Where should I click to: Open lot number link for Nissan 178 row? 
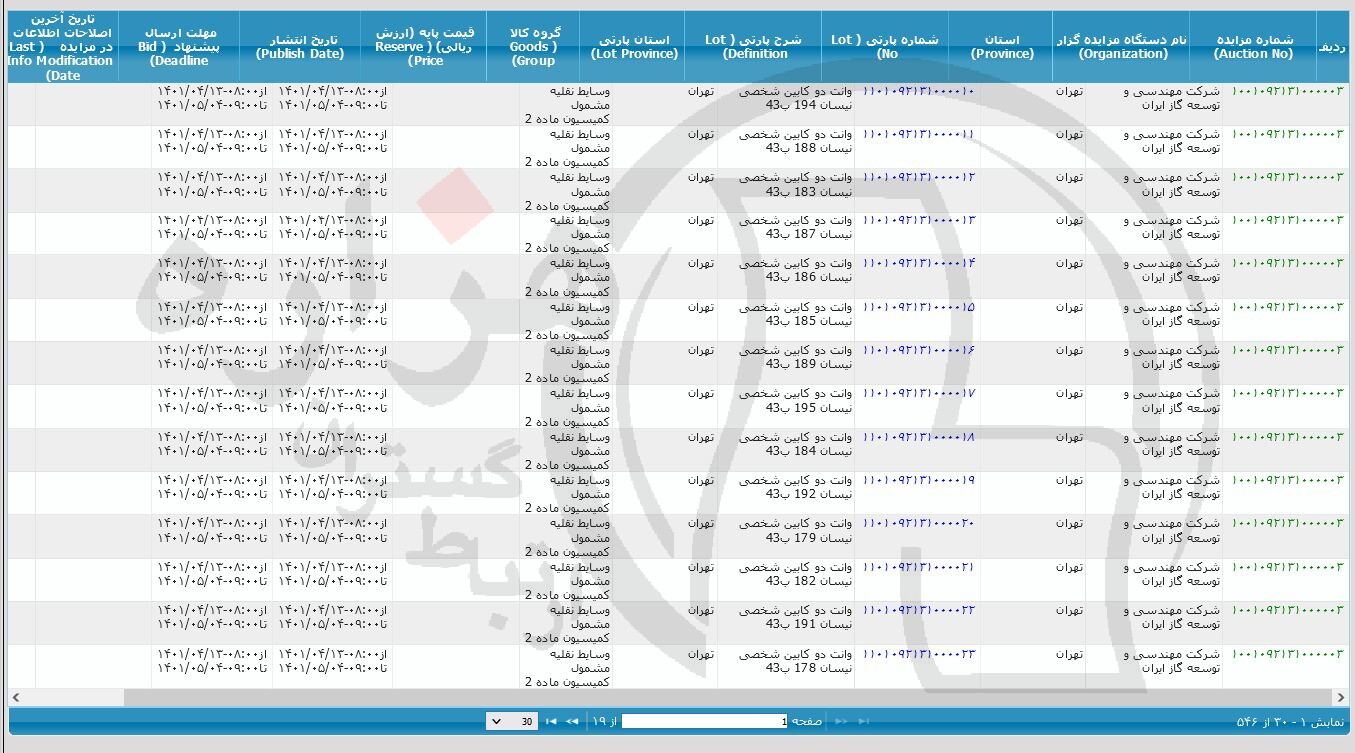click(x=918, y=654)
